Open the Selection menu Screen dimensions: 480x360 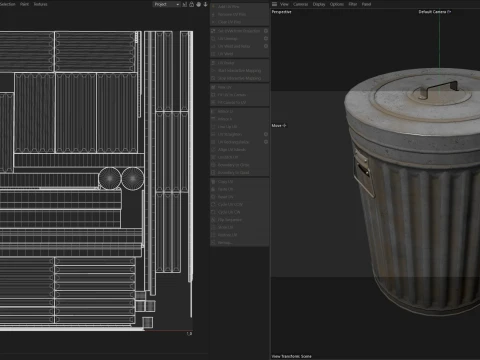(8, 4)
